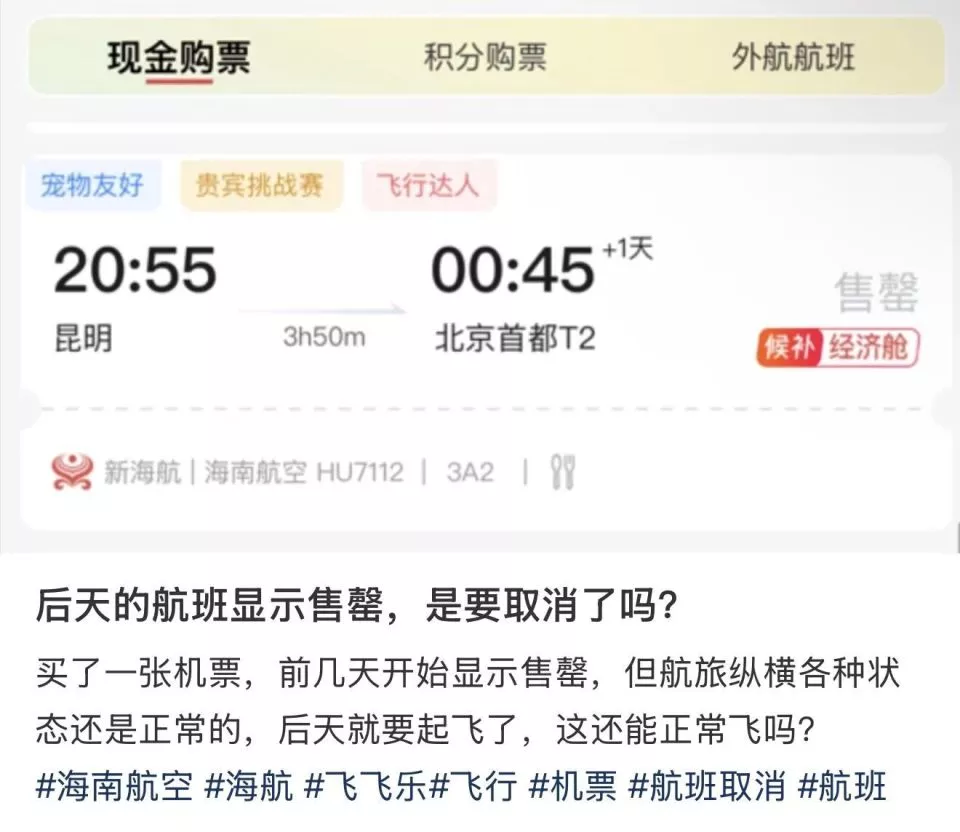Tap the 经济舱 cabin label
This screenshot has height=832, width=960.
[x=869, y=348]
